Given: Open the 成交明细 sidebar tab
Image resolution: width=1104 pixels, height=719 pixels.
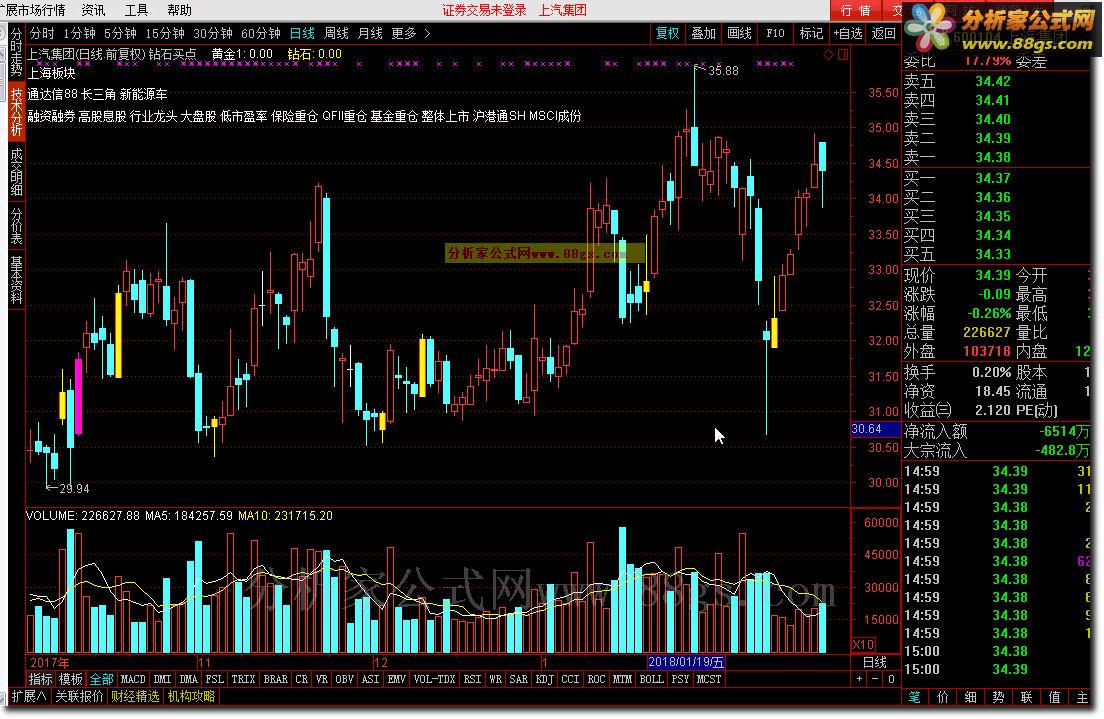Looking at the screenshot, I should pos(17,171).
